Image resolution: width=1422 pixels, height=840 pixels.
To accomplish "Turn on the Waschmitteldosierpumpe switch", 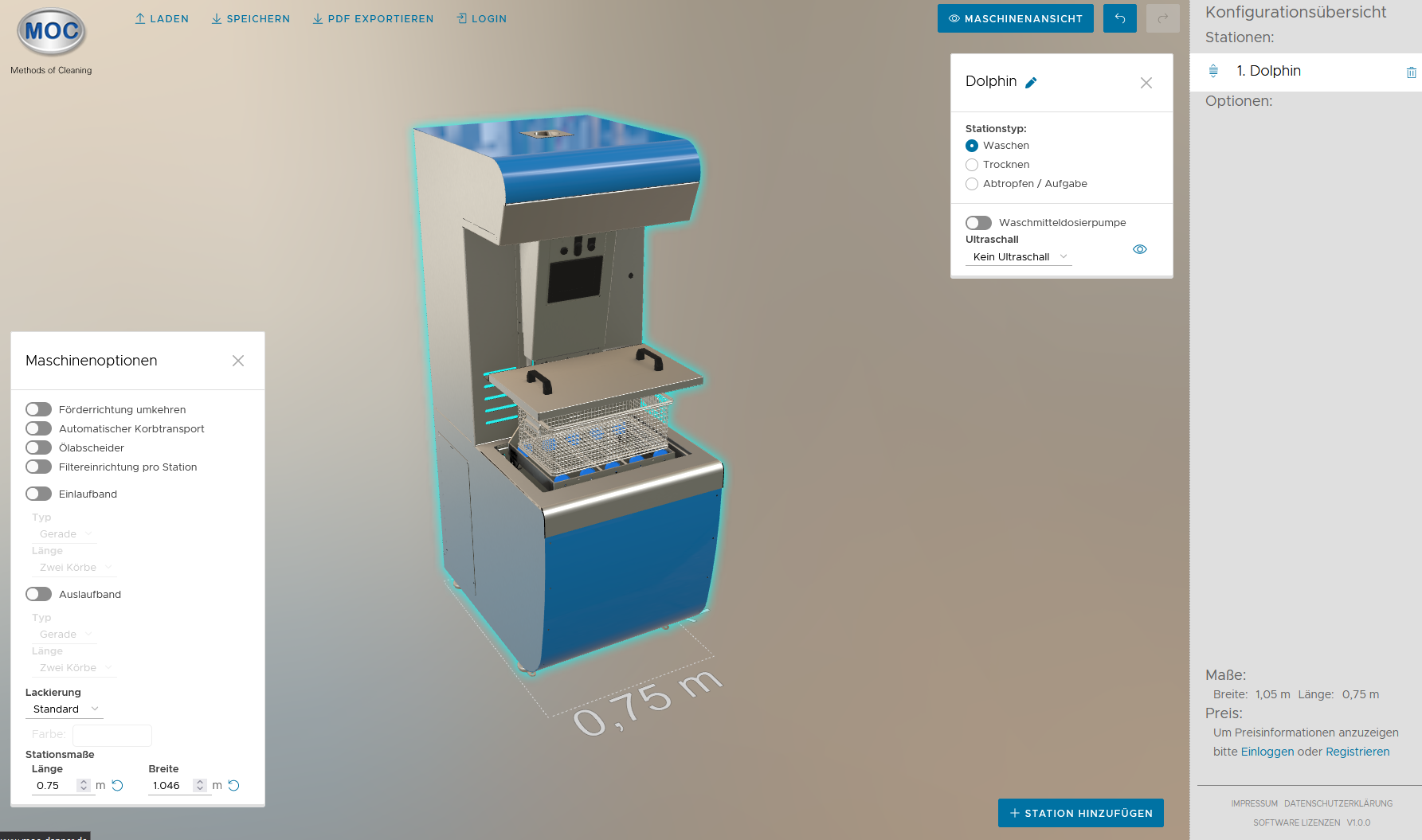I will [978, 223].
